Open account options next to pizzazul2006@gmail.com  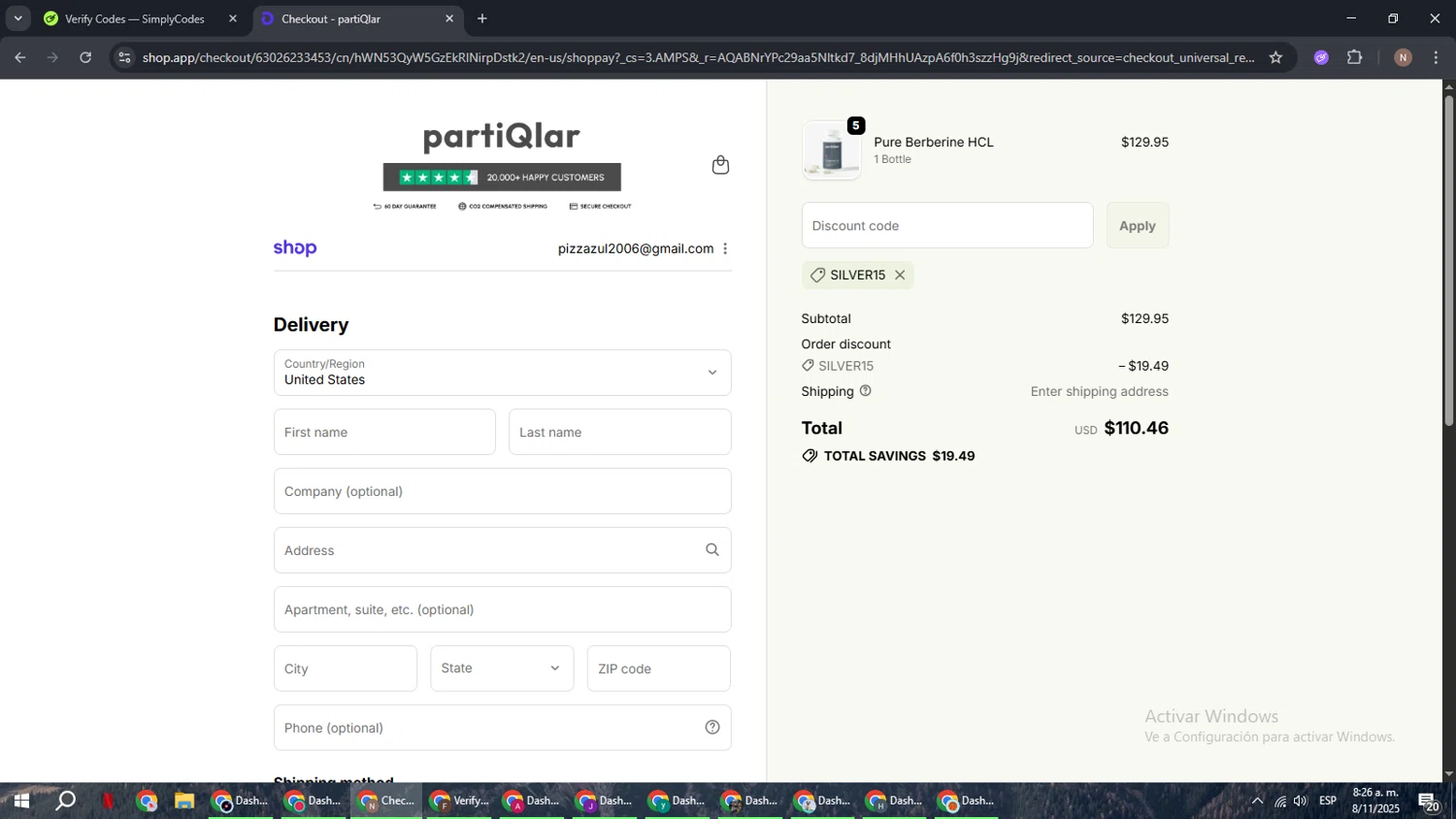point(725,248)
